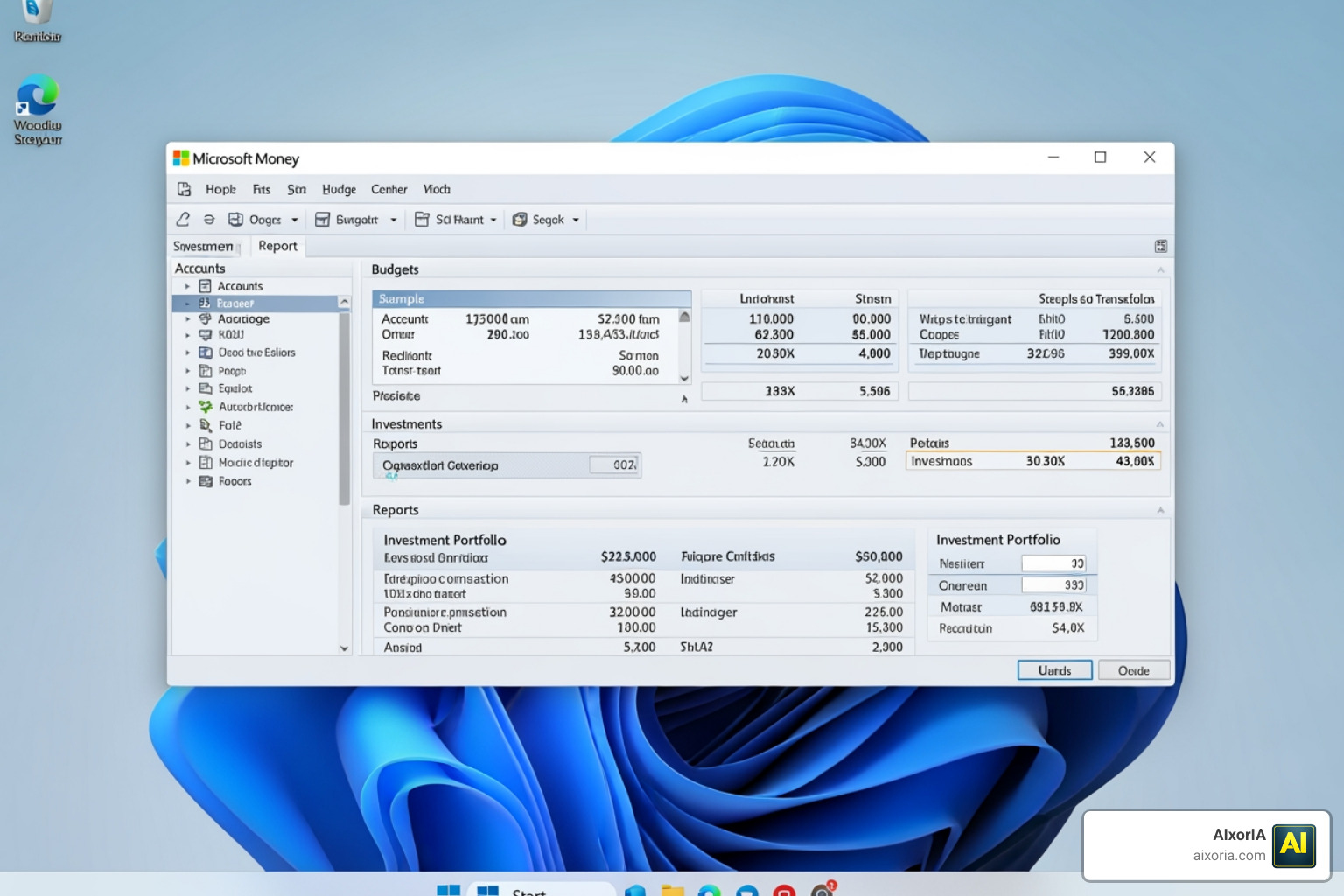This screenshot has height=896, width=1344.
Task: Click the panel layout icon right of tabs
Action: [x=1161, y=247]
